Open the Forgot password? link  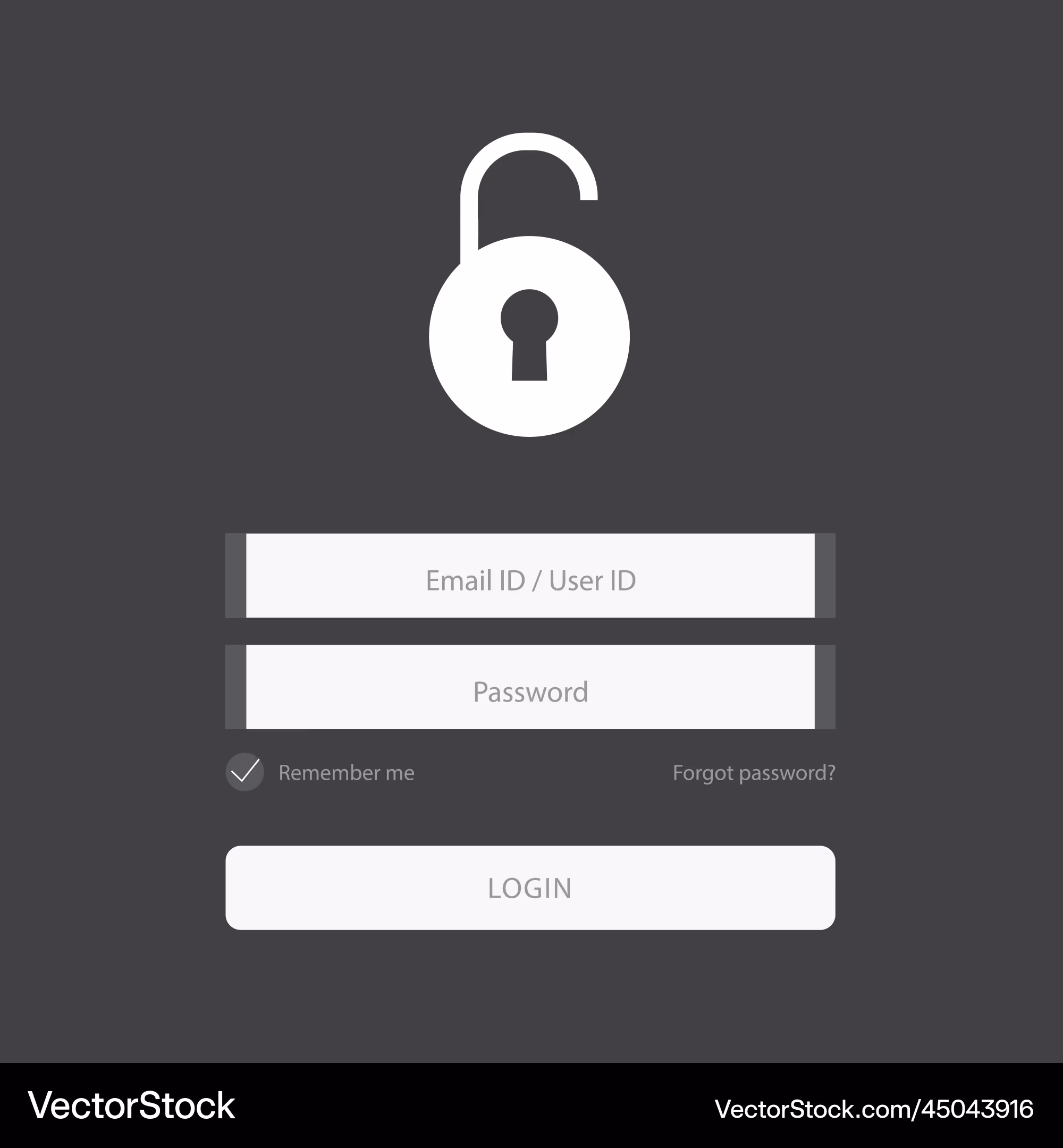[754, 773]
